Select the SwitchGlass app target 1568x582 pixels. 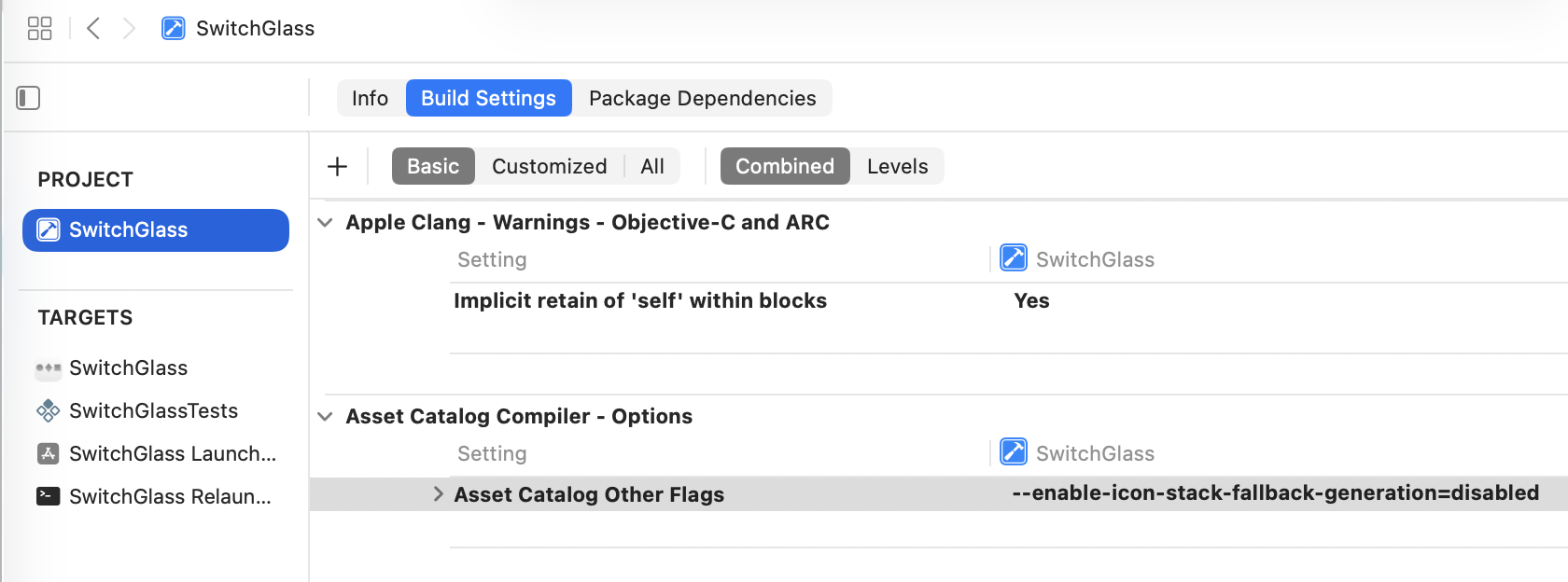(x=128, y=367)
